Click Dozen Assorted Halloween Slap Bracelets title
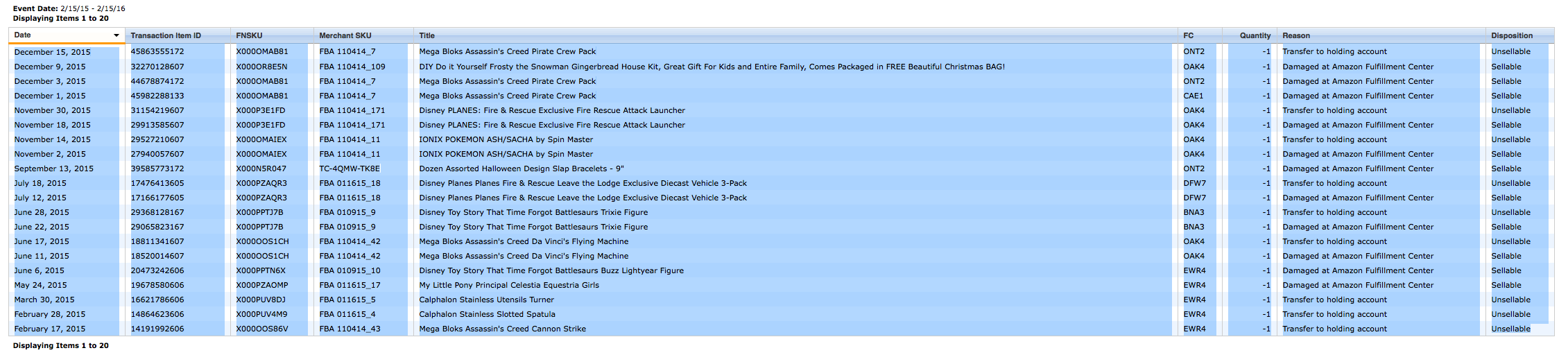Viewport: 1568px width, 355px height. coord(522,168)
